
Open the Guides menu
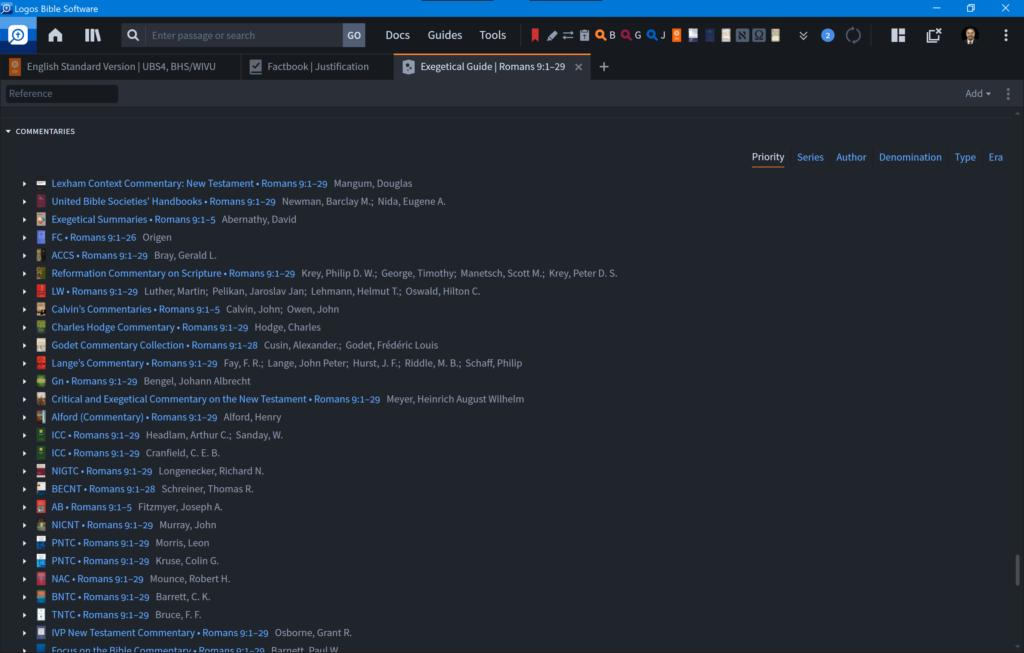445,35
